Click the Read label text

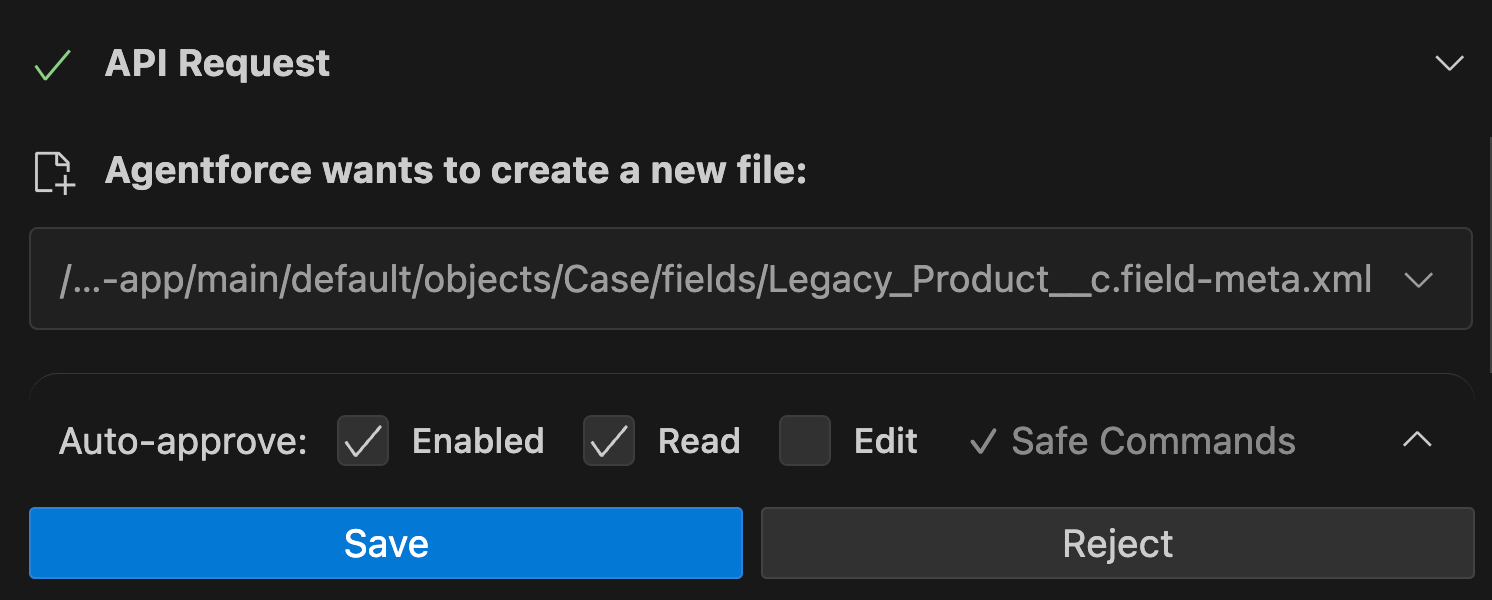699,441
